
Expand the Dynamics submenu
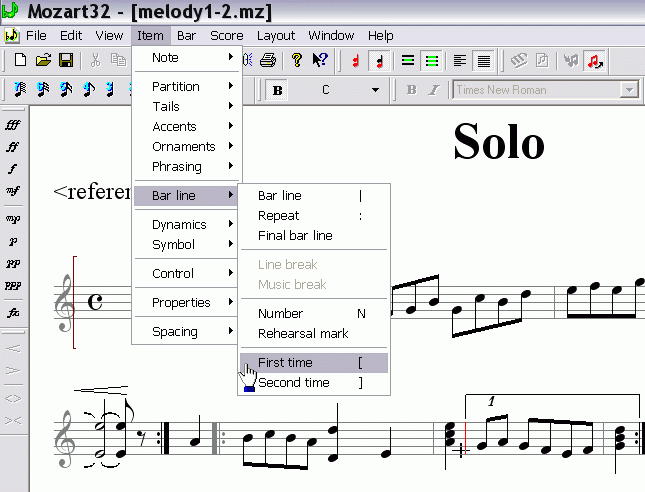click(x=186, y=225)
